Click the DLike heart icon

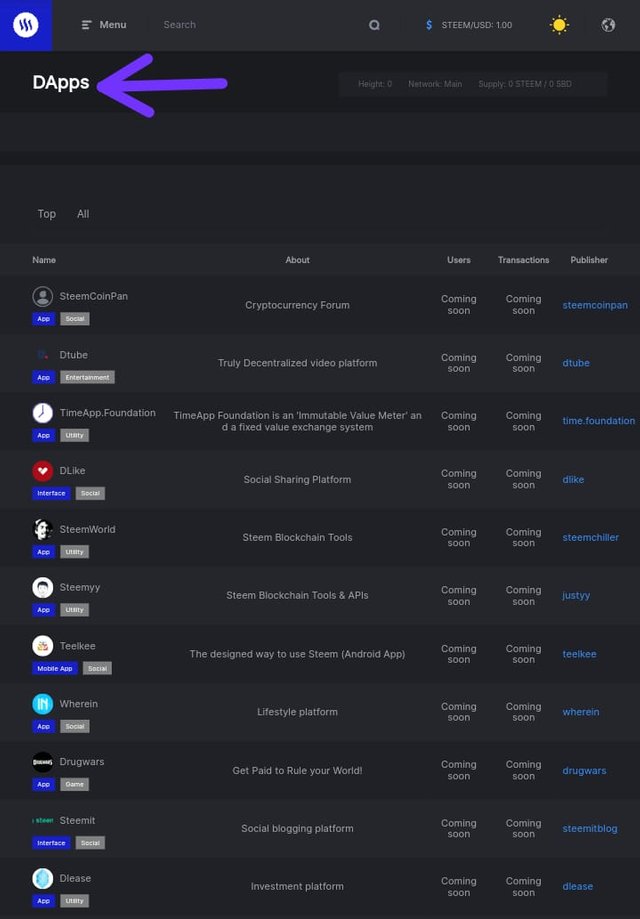pyautogui.click(x=43, y=471)
